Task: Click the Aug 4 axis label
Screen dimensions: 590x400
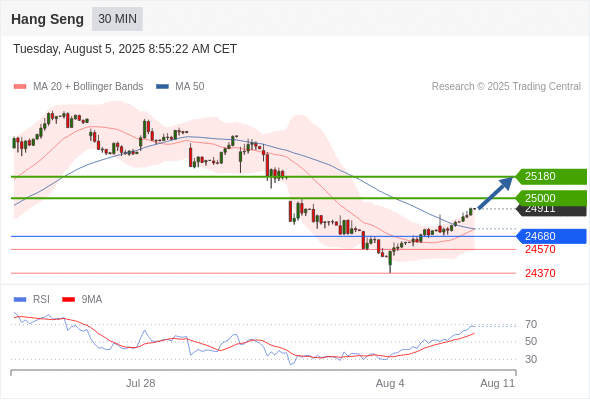Action: click(x=390, y=383)
